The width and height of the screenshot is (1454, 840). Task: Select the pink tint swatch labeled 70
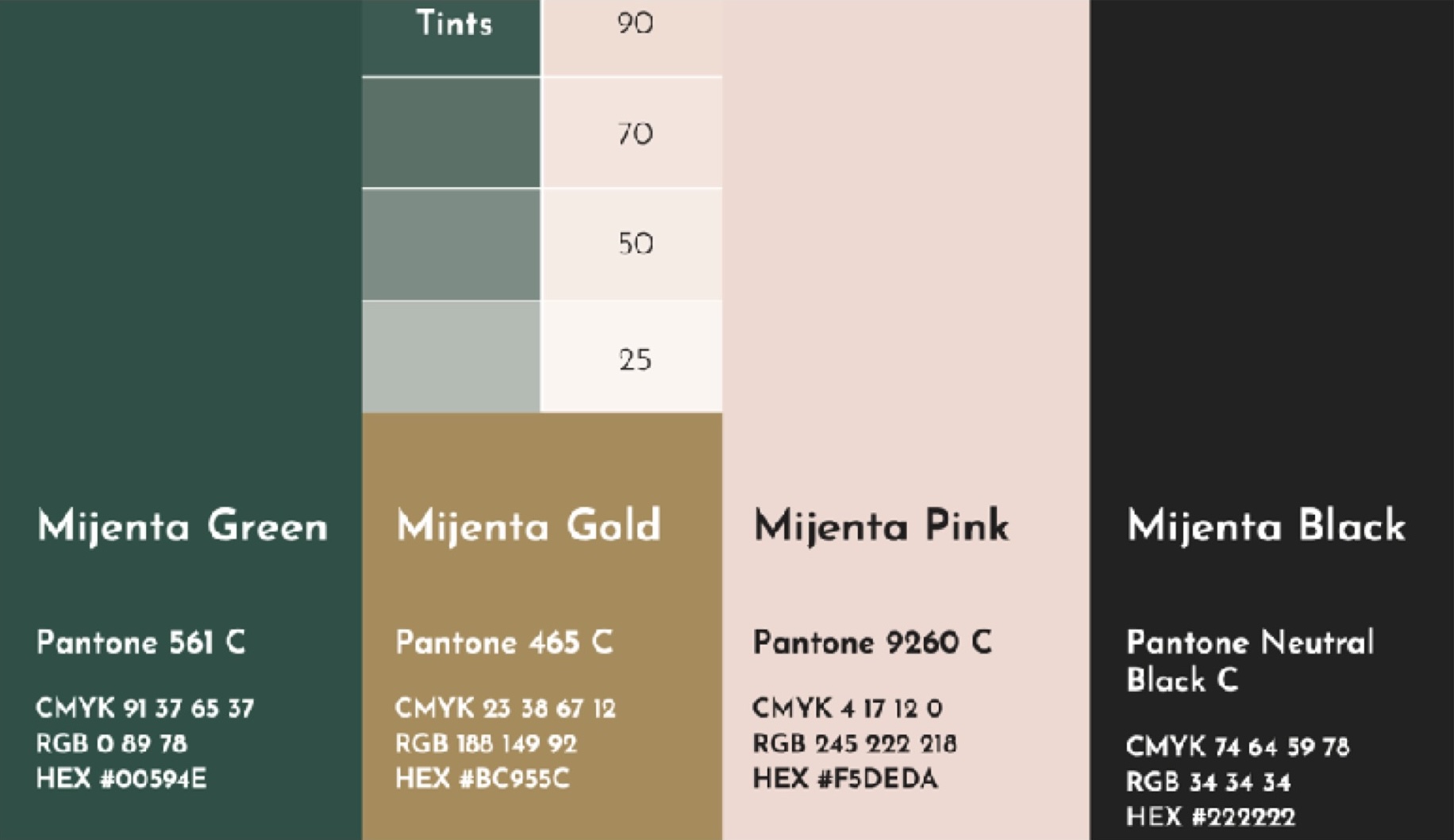point(633,133)
